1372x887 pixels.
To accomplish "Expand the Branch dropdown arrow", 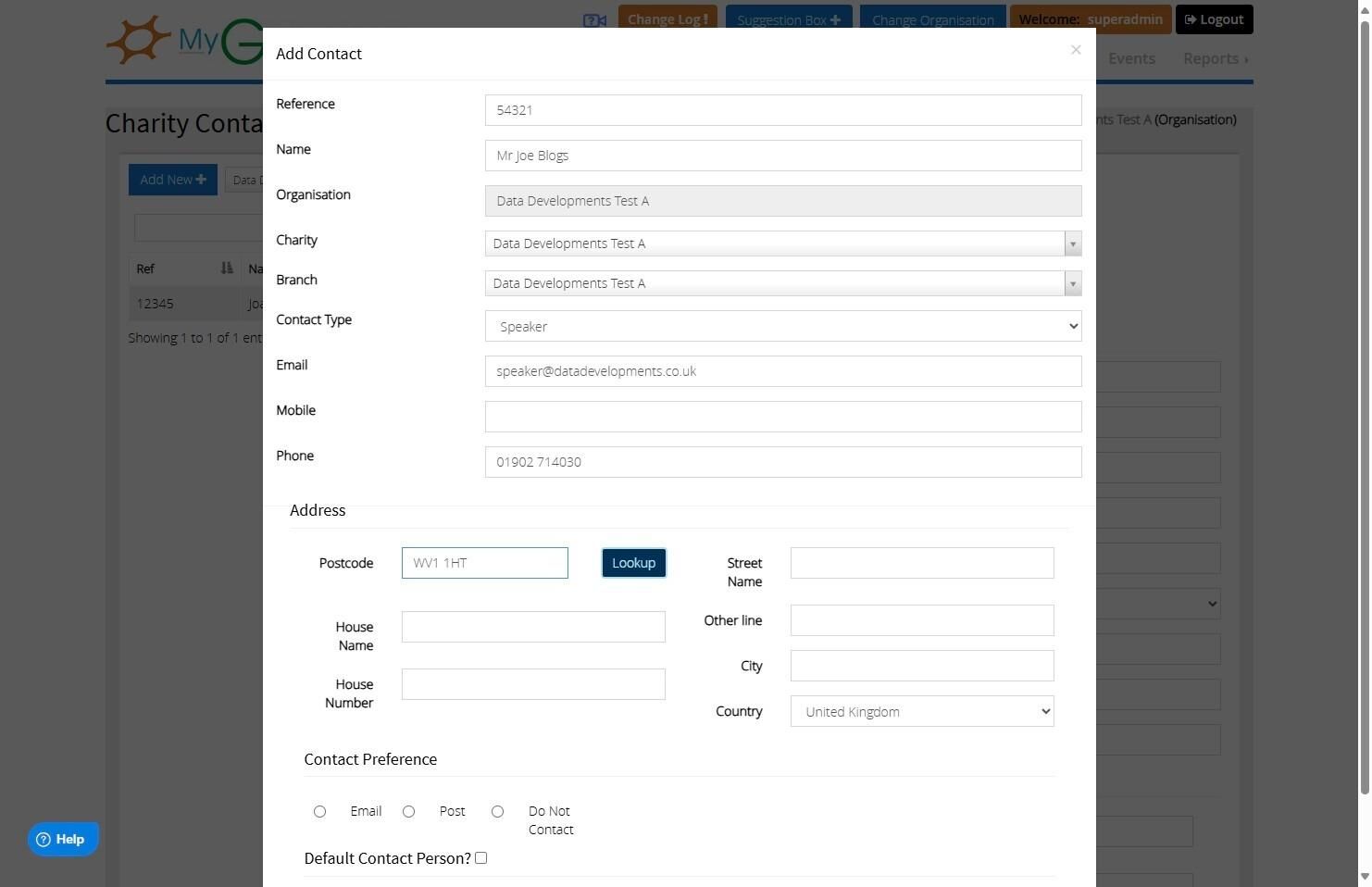I will (x=1072, y=283).
